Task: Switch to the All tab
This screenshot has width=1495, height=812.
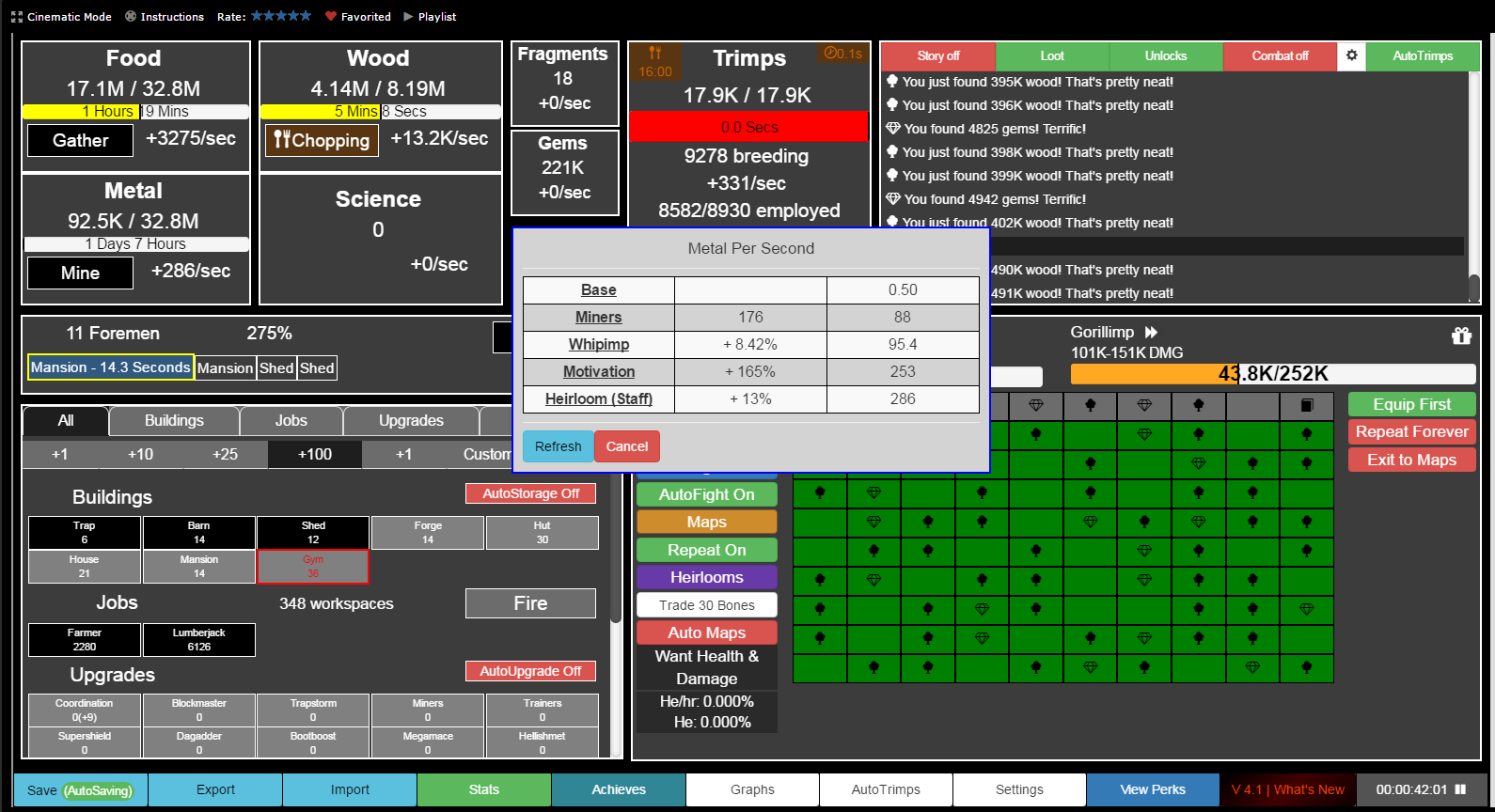Action: [66, 421]
